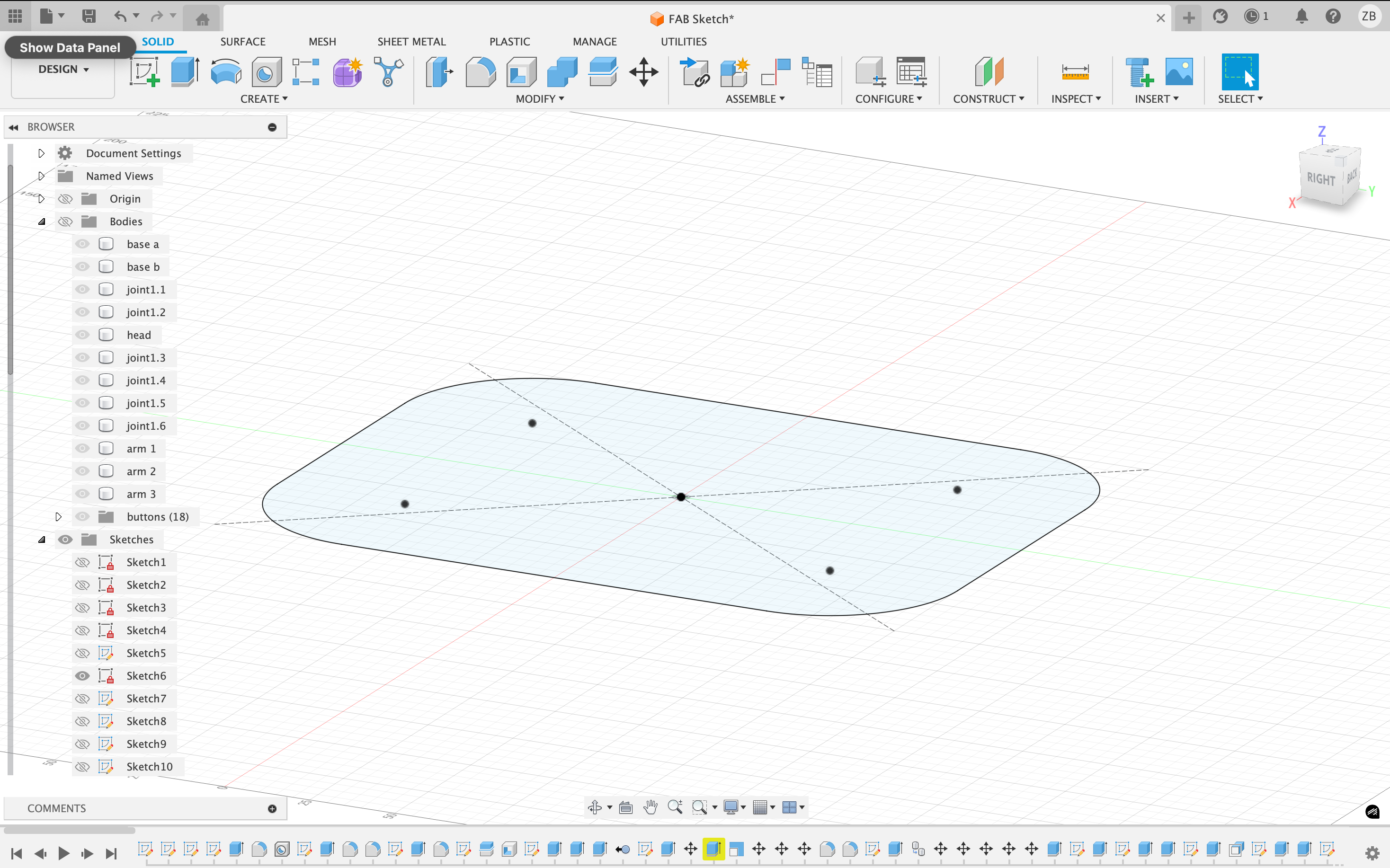Image resolution: width=1390 pixels, height=868 pixels.
Task: Select the Revolve tool
Action: (x=226, y=72)
